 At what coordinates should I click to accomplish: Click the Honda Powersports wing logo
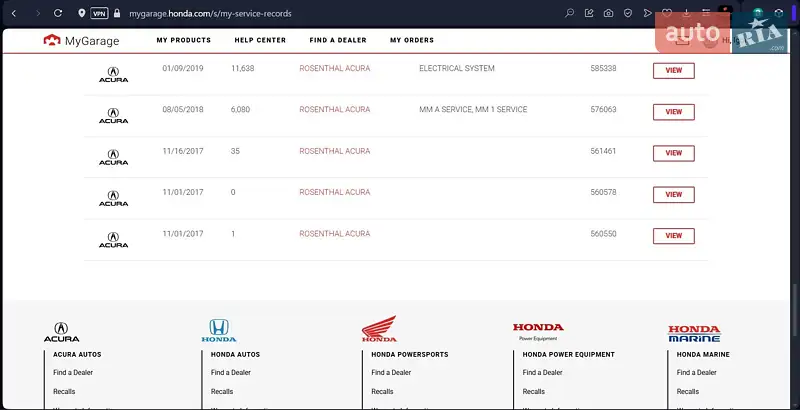379,329
